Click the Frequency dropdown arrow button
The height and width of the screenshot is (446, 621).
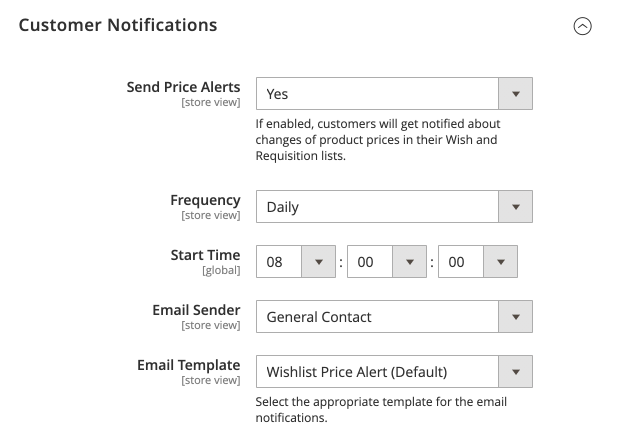click(x=515, y=207)
